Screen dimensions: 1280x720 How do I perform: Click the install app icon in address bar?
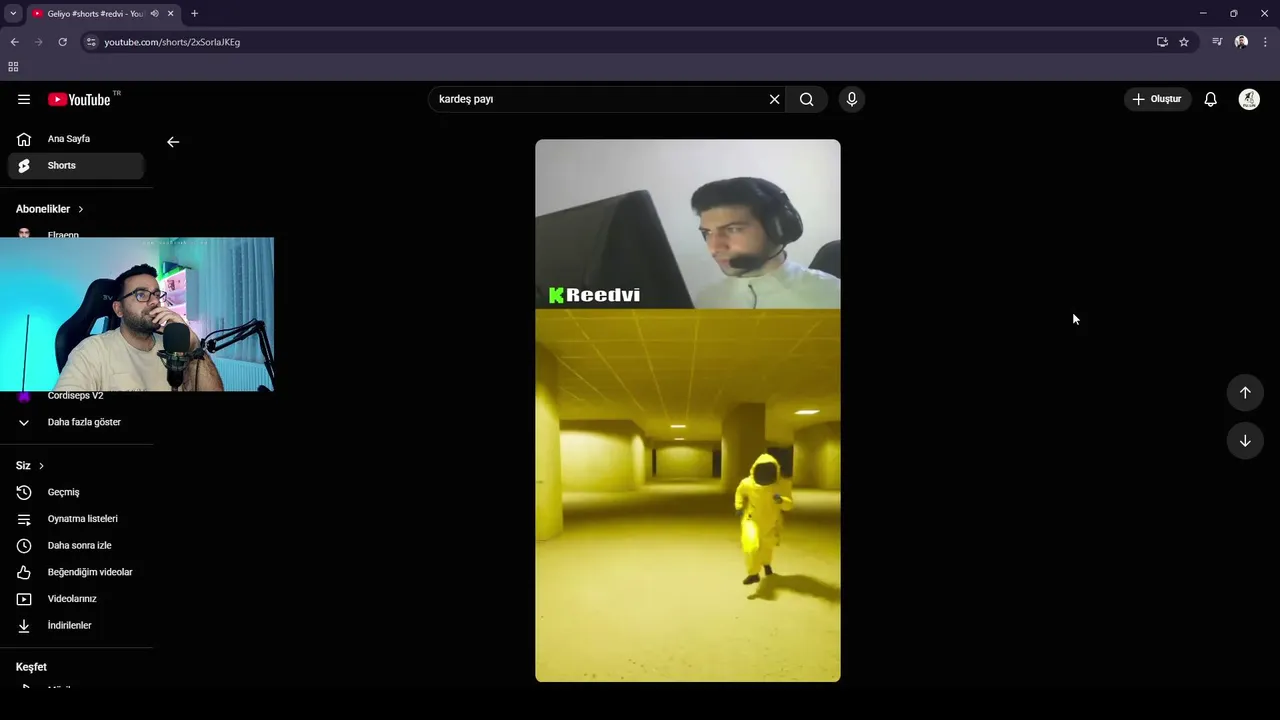[x=1162, y=42]
